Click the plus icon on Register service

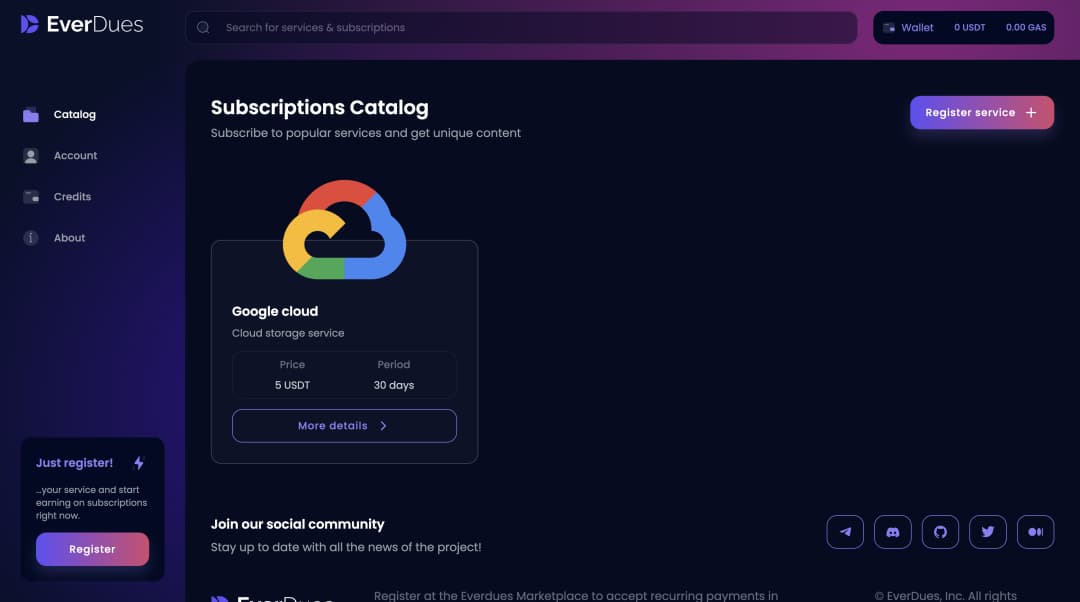tap(1031, 112)
